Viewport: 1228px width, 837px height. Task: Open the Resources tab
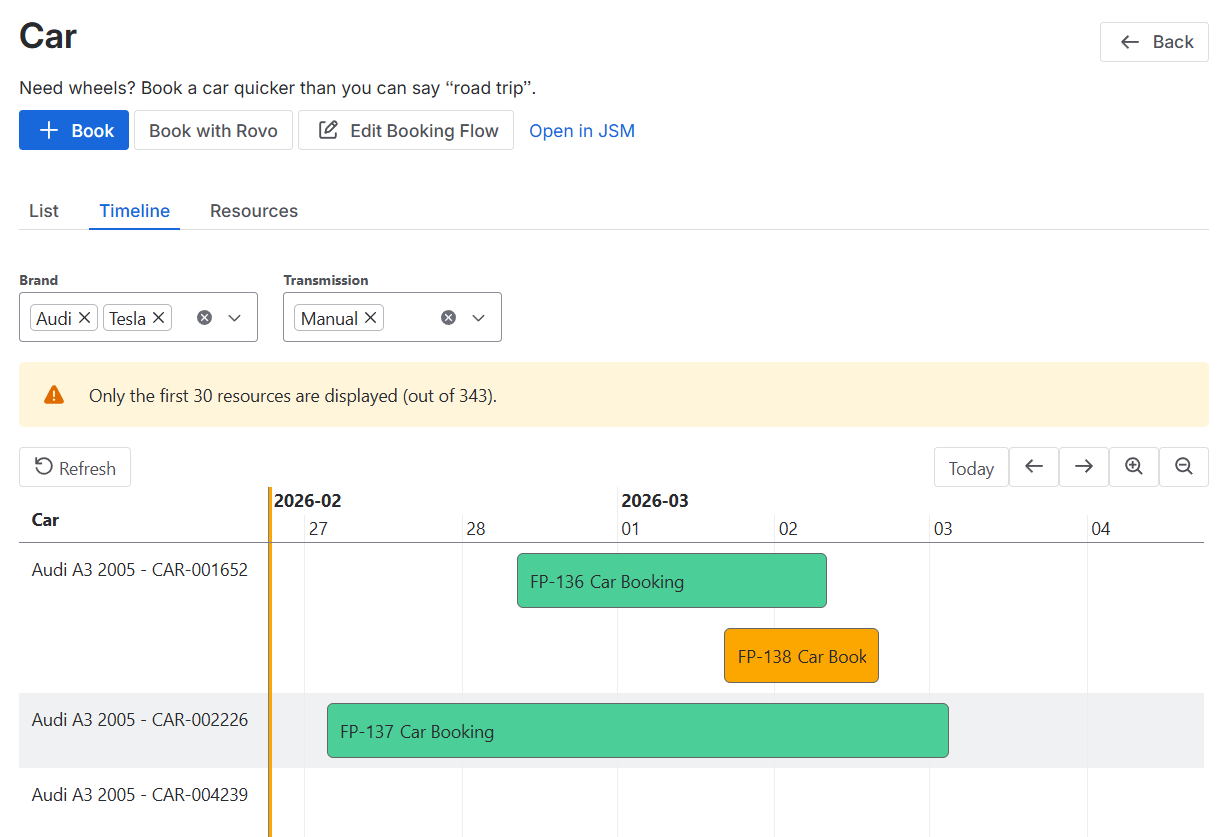[254, 211]
